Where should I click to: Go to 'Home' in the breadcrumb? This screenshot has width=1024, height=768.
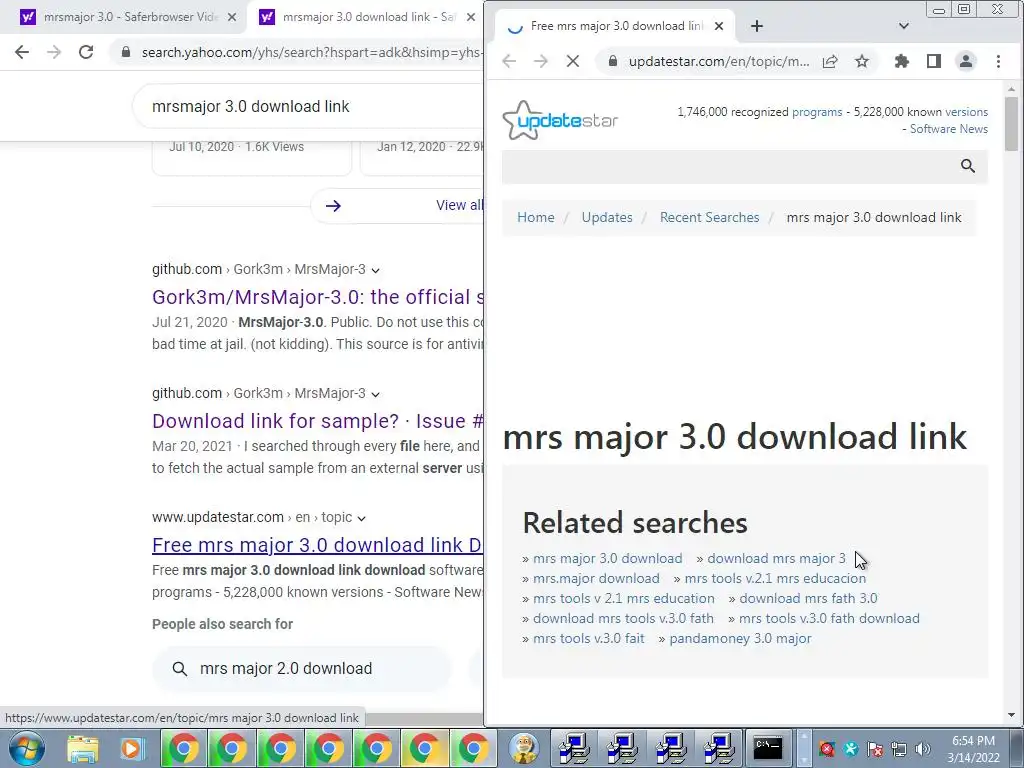coord(536,217)
